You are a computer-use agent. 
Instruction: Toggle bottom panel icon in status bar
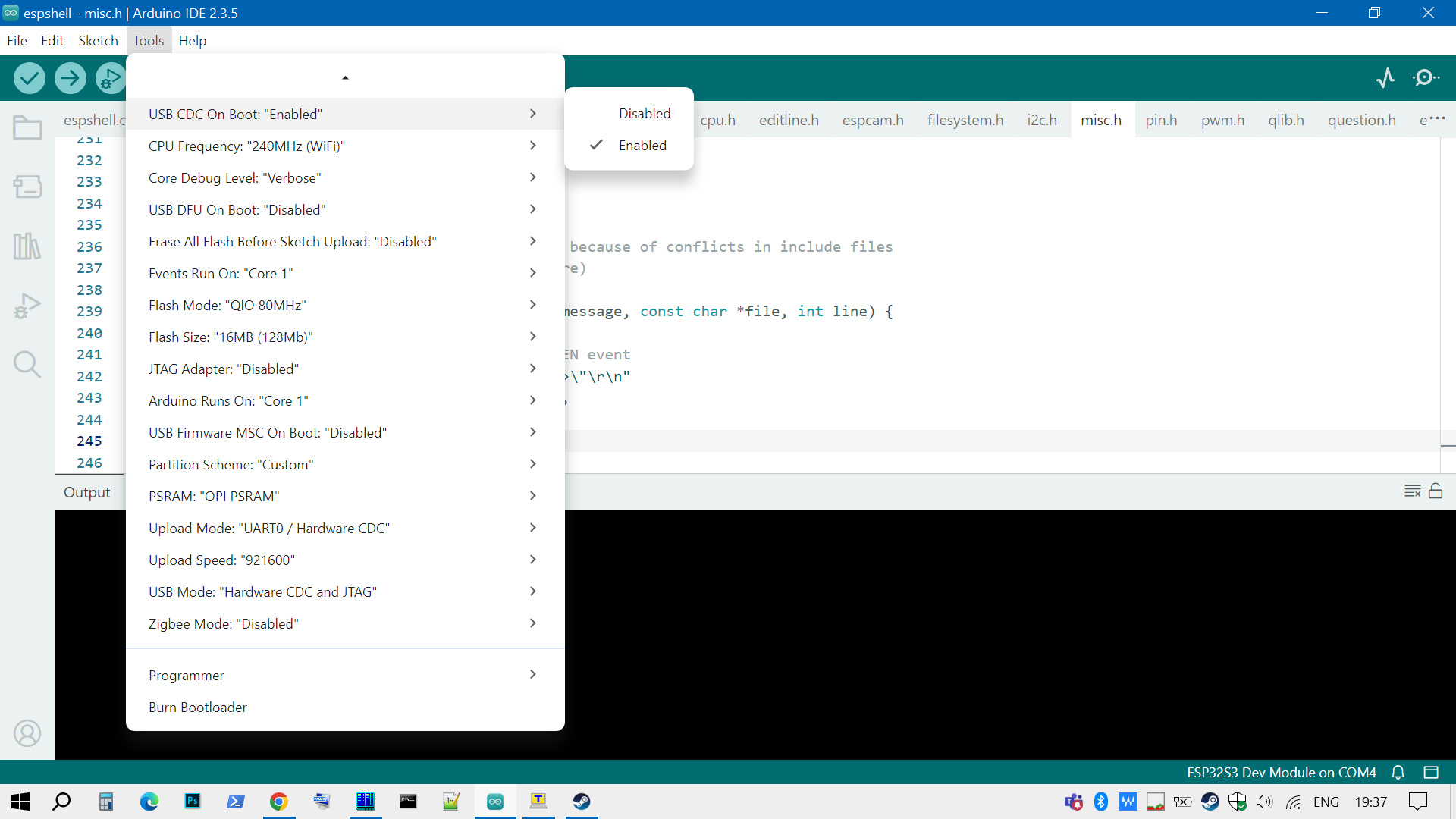click(1431, 772)
